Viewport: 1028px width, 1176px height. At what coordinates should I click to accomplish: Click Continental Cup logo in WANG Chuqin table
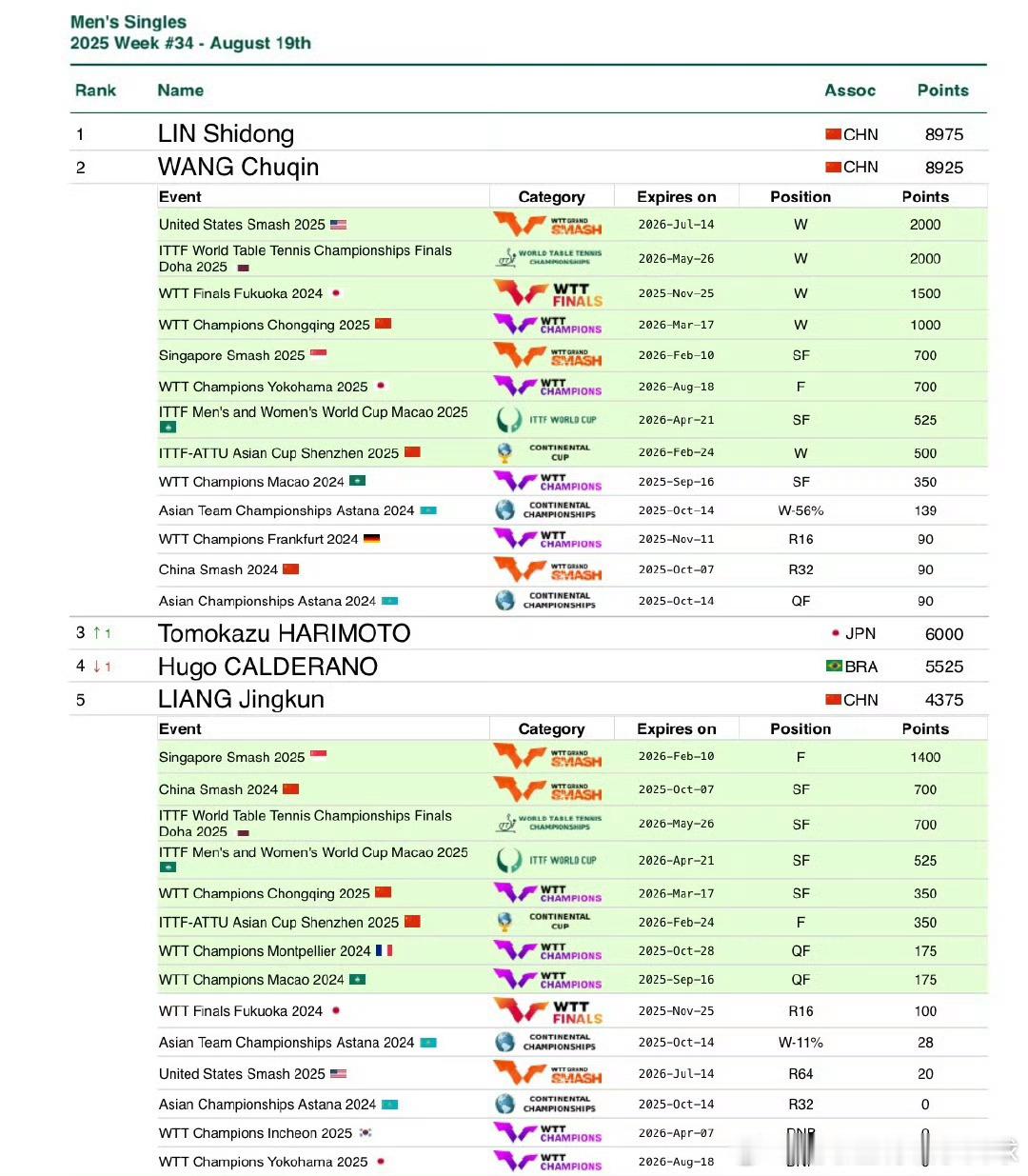click(x=544, y=453)
